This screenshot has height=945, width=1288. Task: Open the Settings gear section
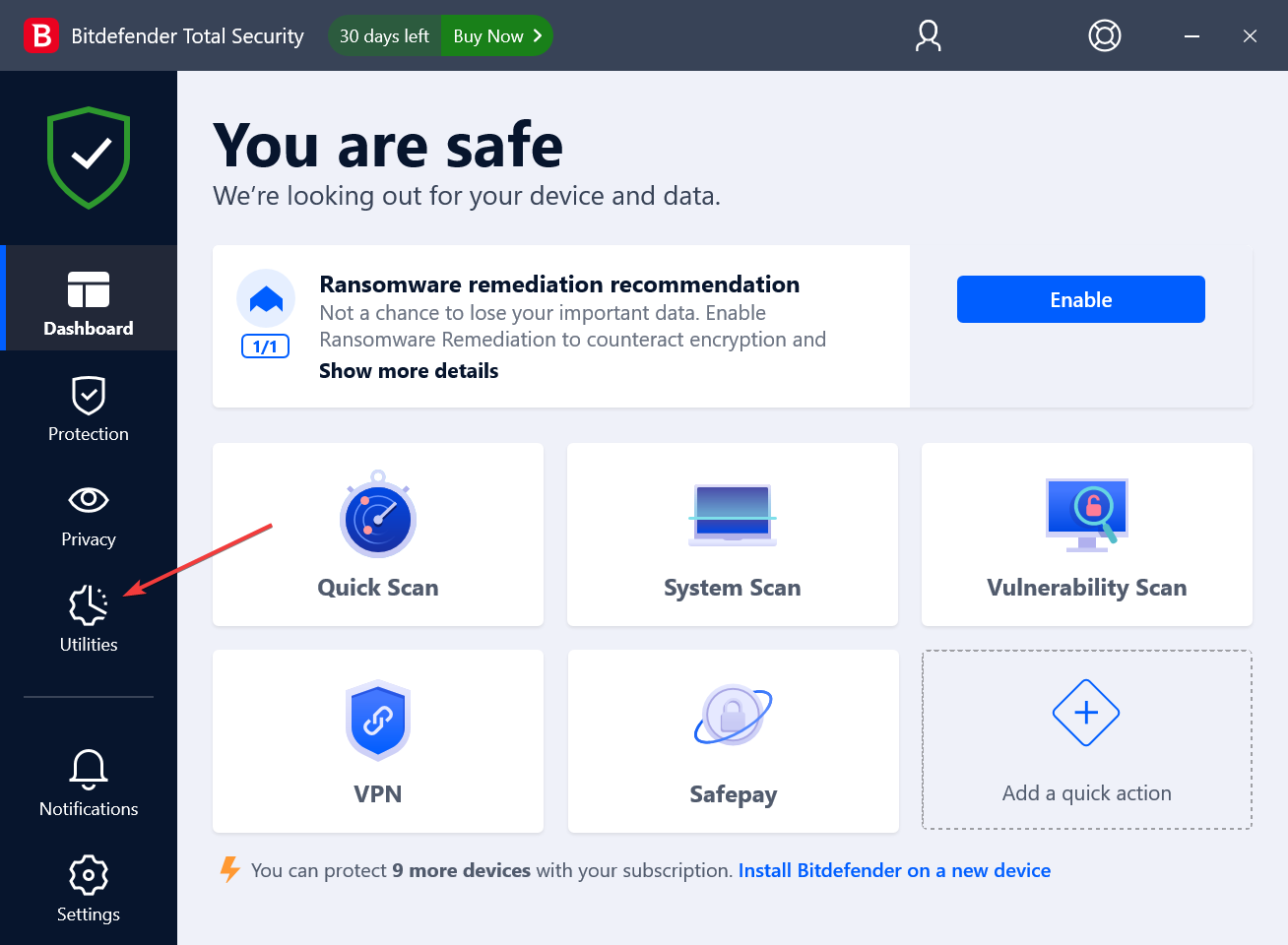89,889
